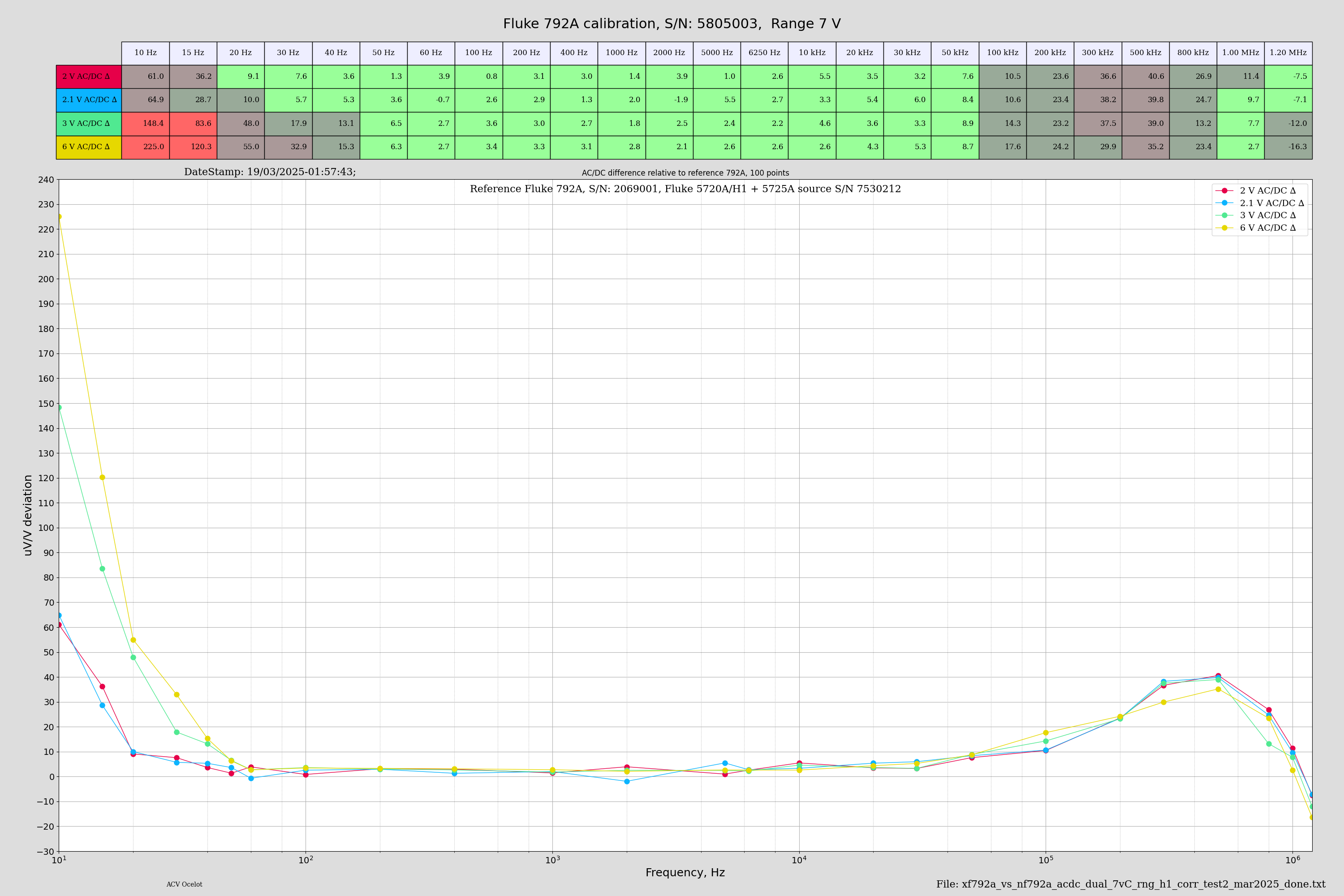Screen dimensions: 1344x896
Task: Click the File name footer text
Action: pos(1131,884)
